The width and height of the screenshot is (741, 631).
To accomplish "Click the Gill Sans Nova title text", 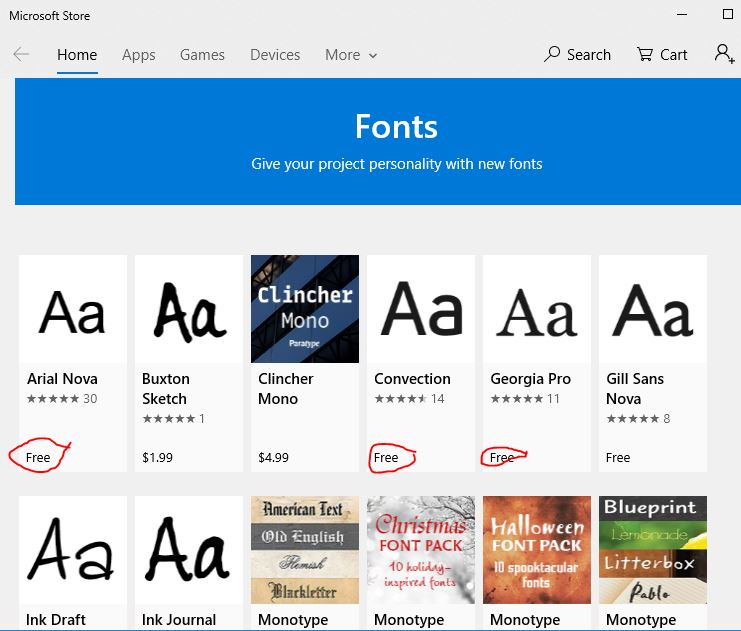I will 635,389.
